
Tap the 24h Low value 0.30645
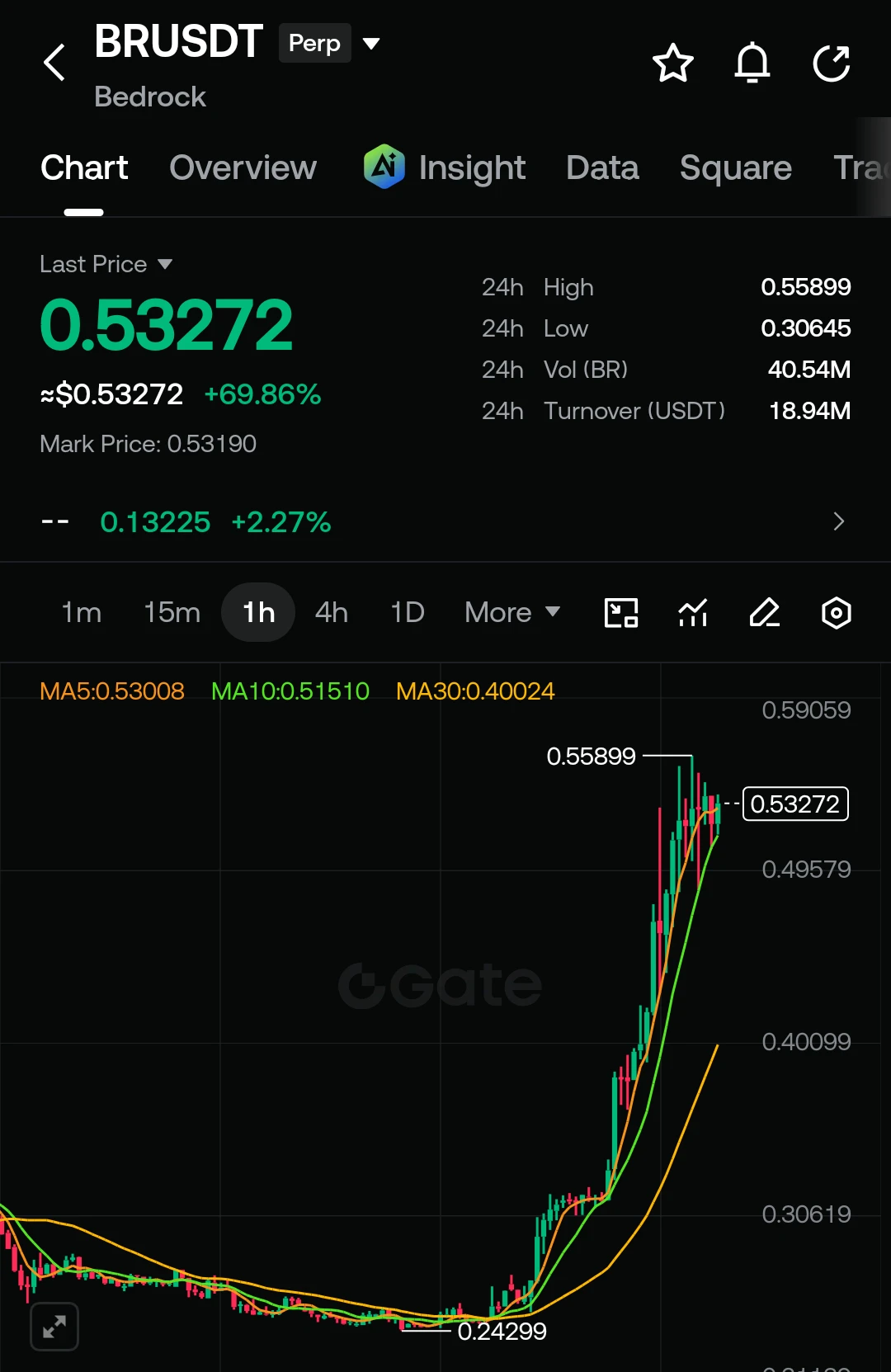click(806, 328)
